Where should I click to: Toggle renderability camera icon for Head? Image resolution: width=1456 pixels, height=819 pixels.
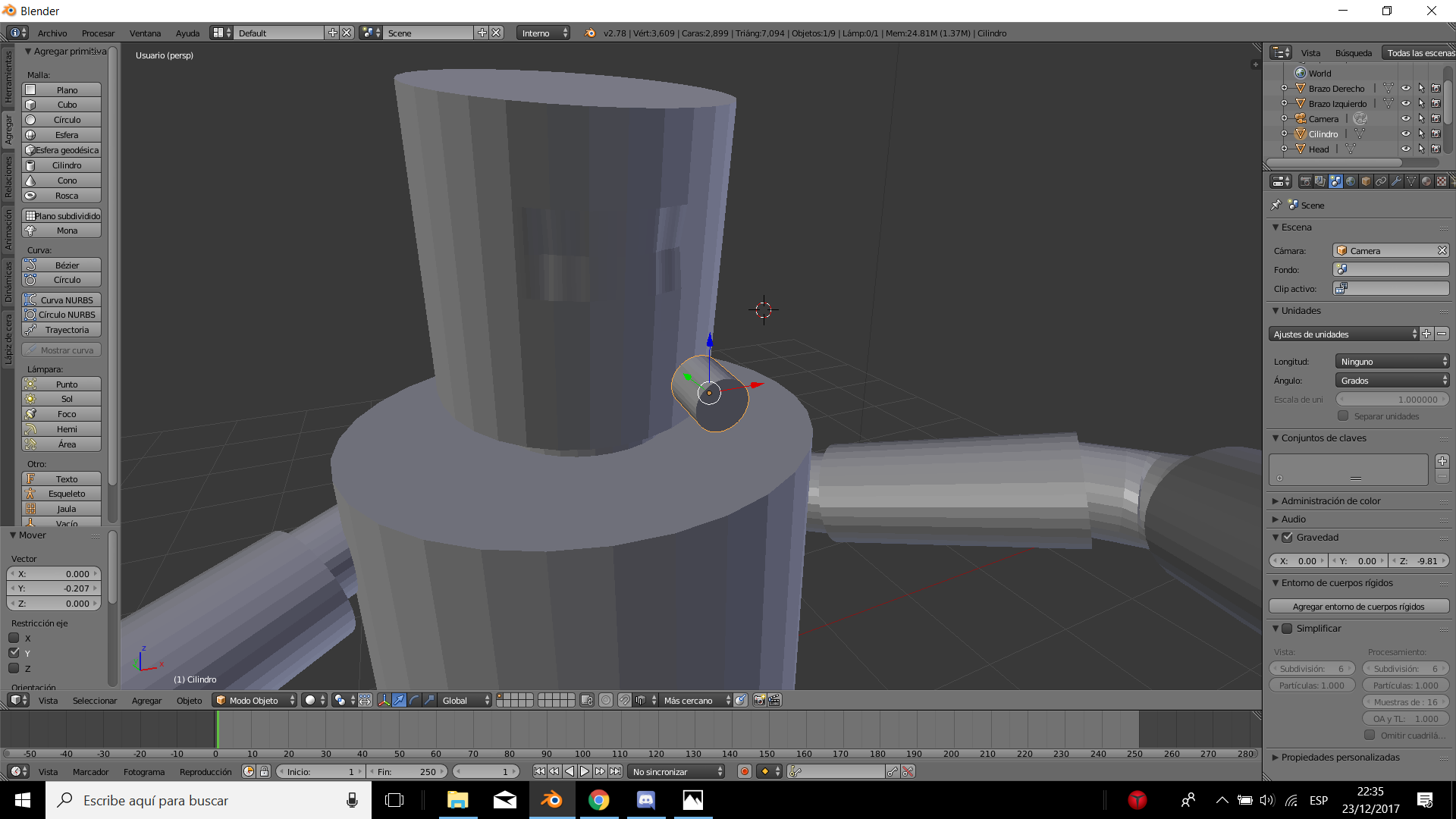(1436, 149)
